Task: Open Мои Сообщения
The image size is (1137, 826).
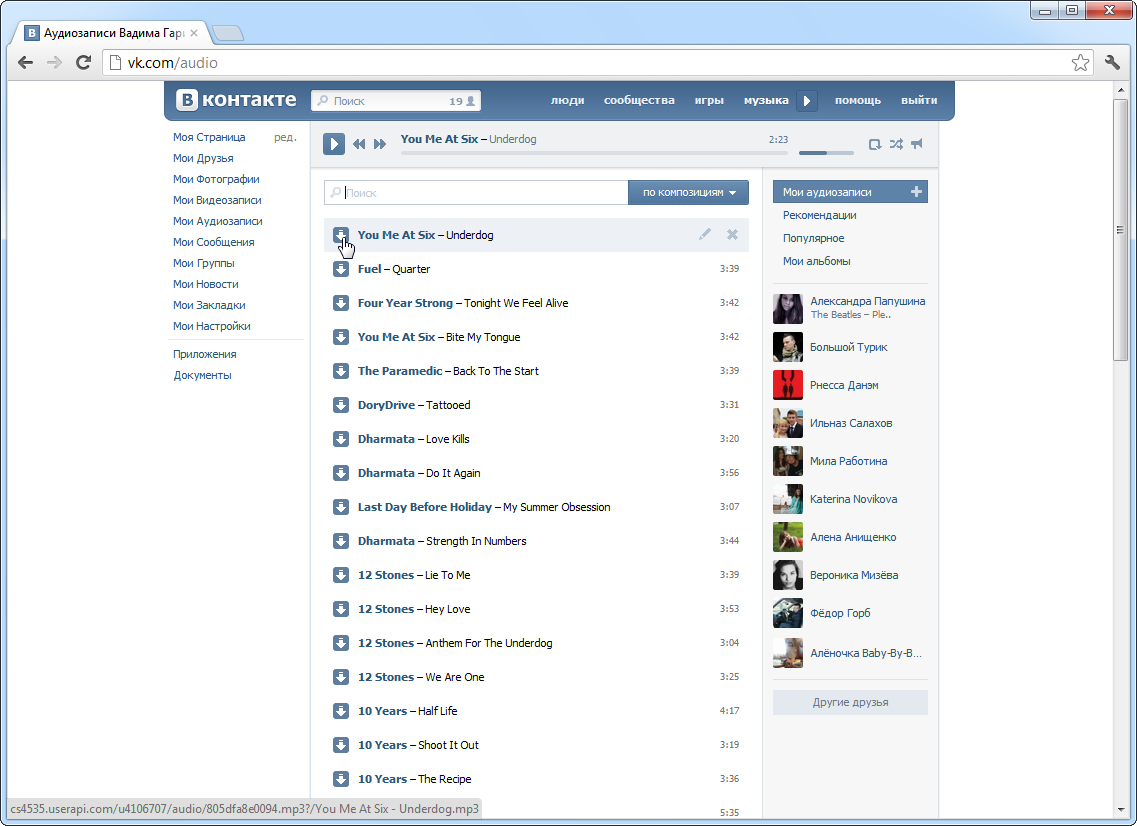Action: (x=213, y=242)
